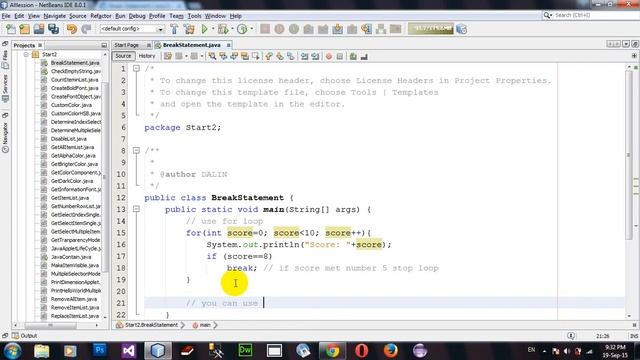Click the Chrome taskbar icon
This screenshot has width=640, height=360.
(332, 350)
